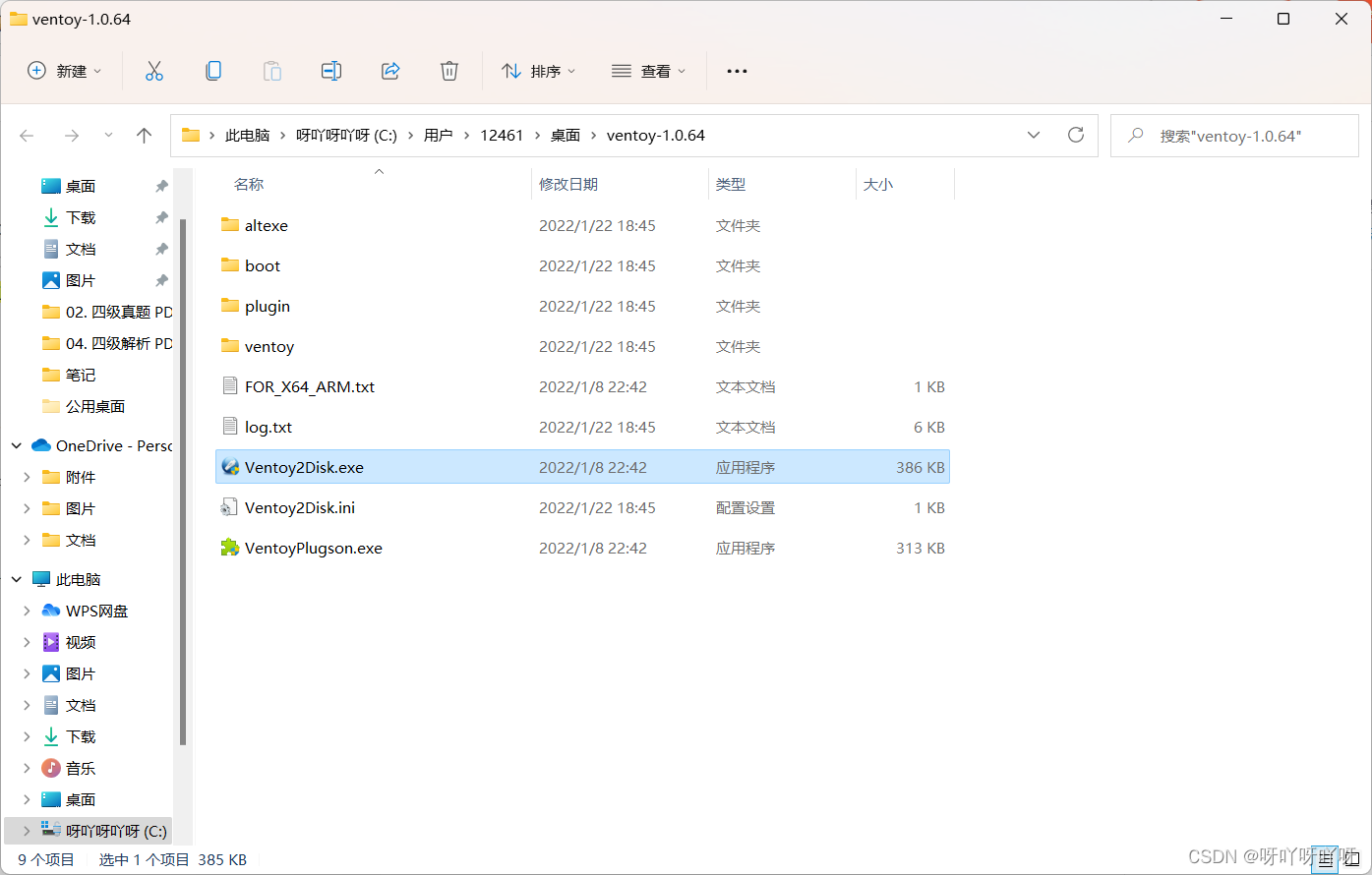This screenshot has height=875, width=1372.
Task: Go forward with the right arrow
Action: 71,136
